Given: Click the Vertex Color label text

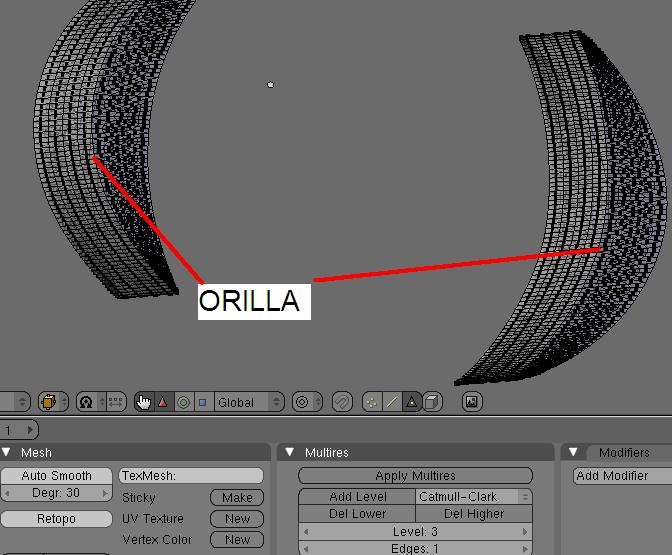Looking at the screenshot, I should pos(157,540).
